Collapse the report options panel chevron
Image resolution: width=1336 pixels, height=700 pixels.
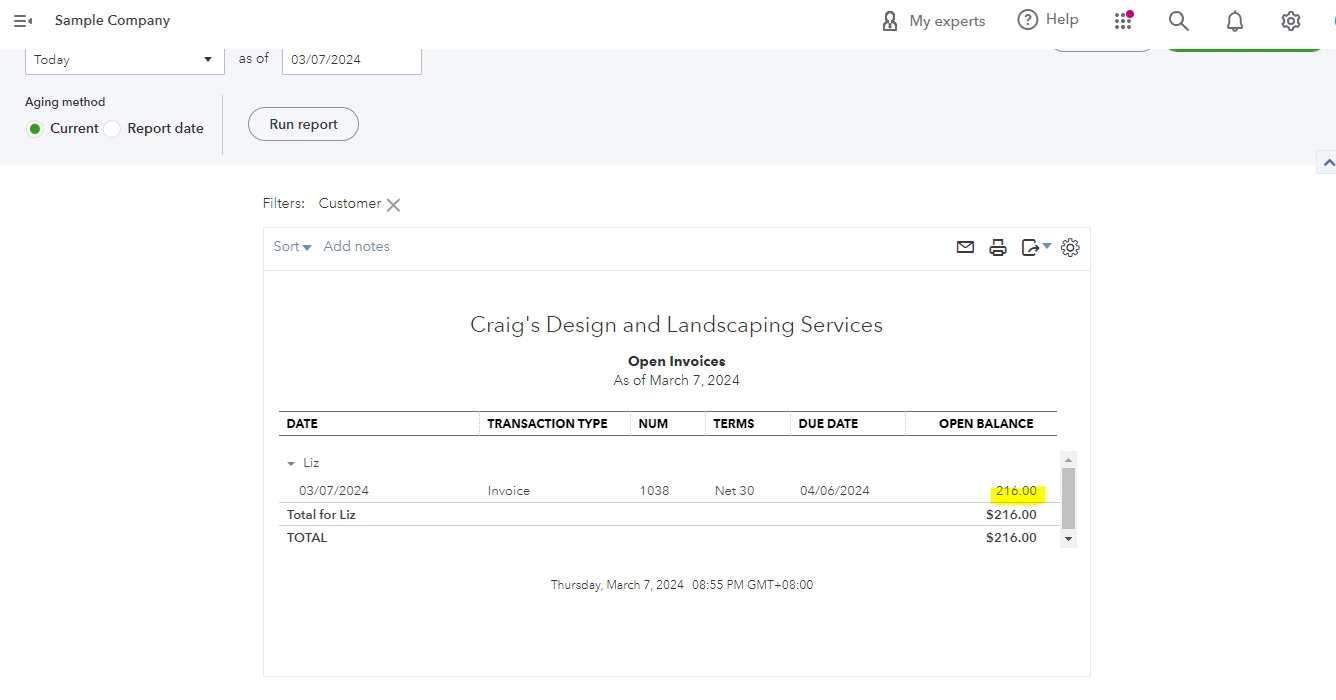1328,163
